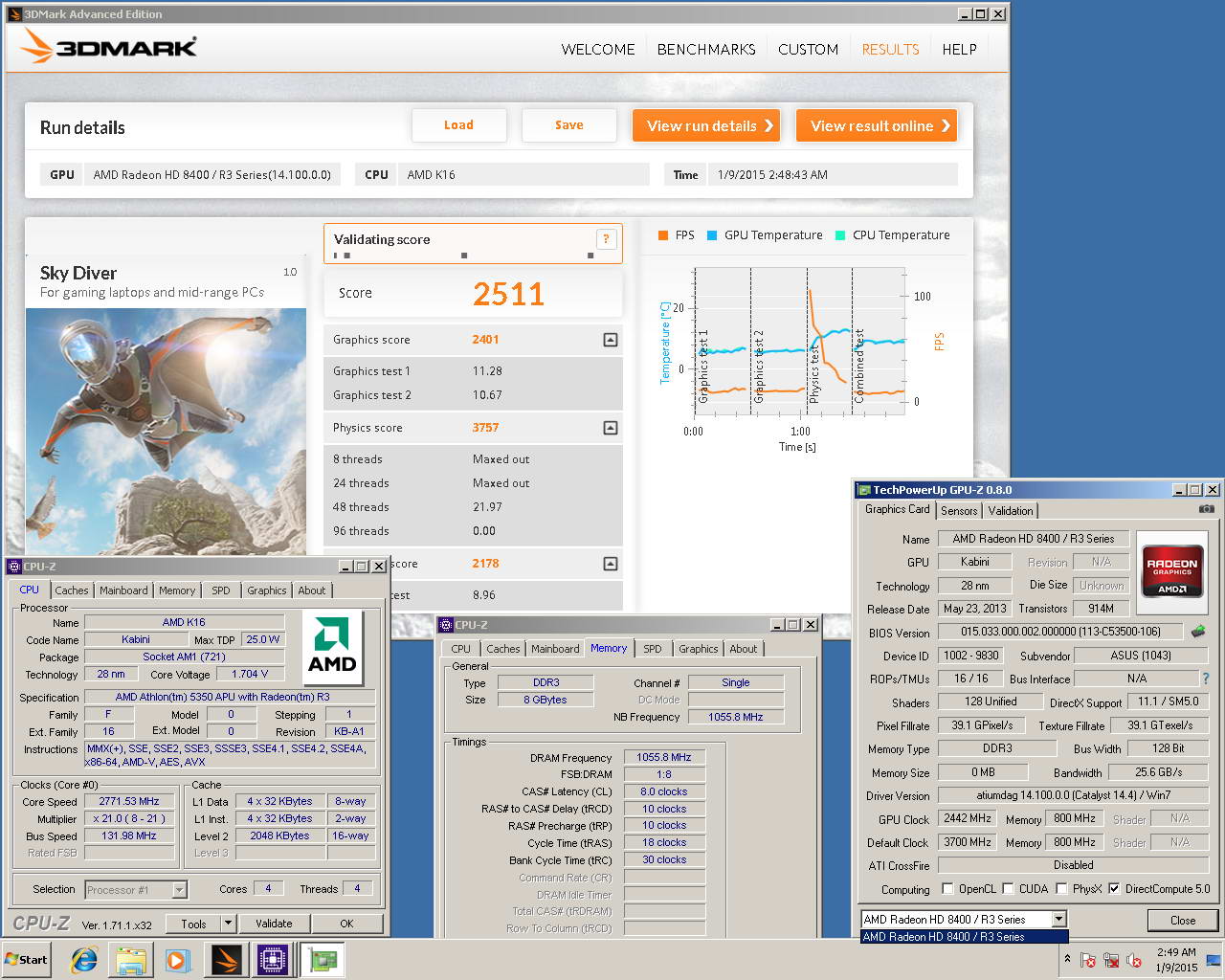Click the Validate button in CPU-Z
1225x980 pixels.
274,924
